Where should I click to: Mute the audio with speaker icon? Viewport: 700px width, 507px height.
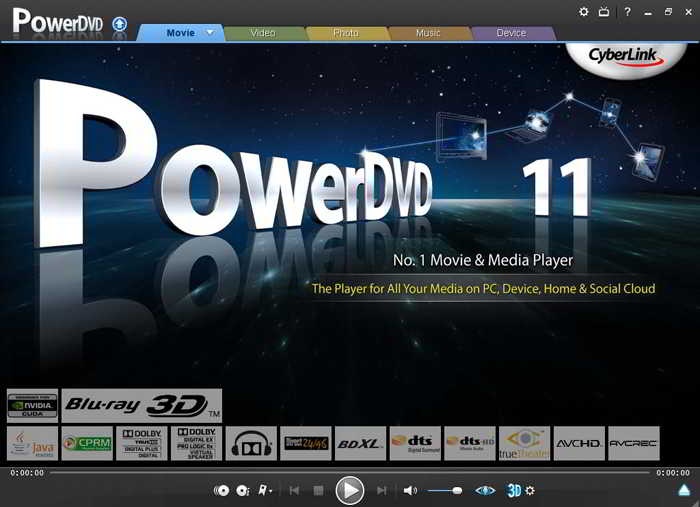coord(410,491)
